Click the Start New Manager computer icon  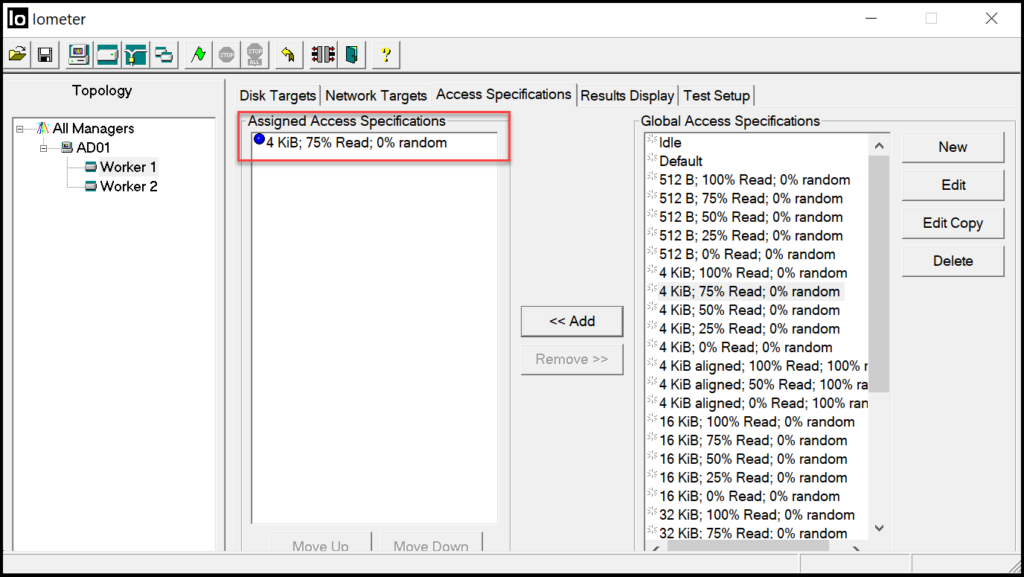pos(78,55)
